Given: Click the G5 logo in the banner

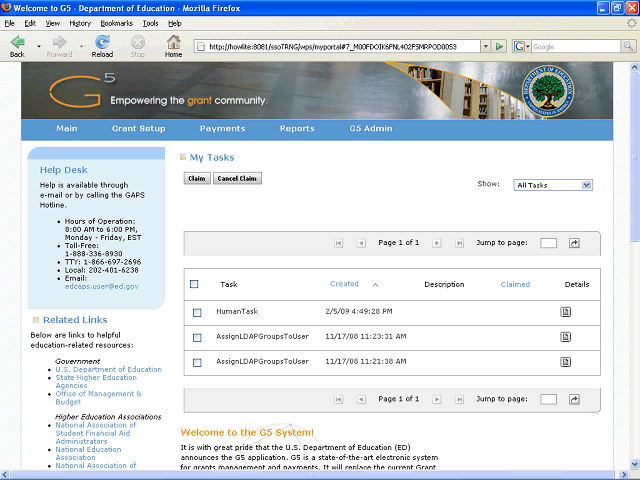Looking at the screenshot, I should click(x=82, y=90).
